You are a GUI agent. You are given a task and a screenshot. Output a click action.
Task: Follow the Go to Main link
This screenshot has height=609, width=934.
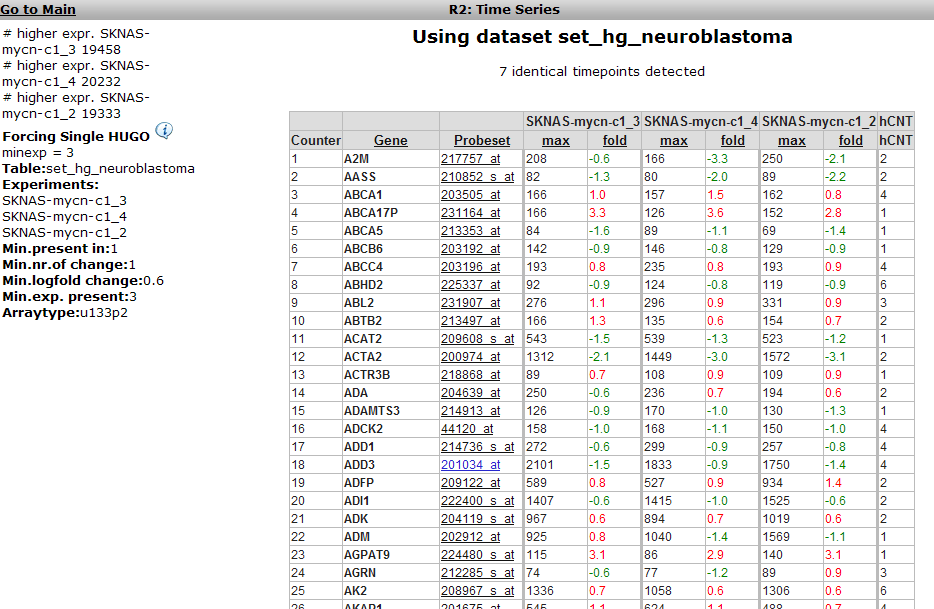coord(38,8)
